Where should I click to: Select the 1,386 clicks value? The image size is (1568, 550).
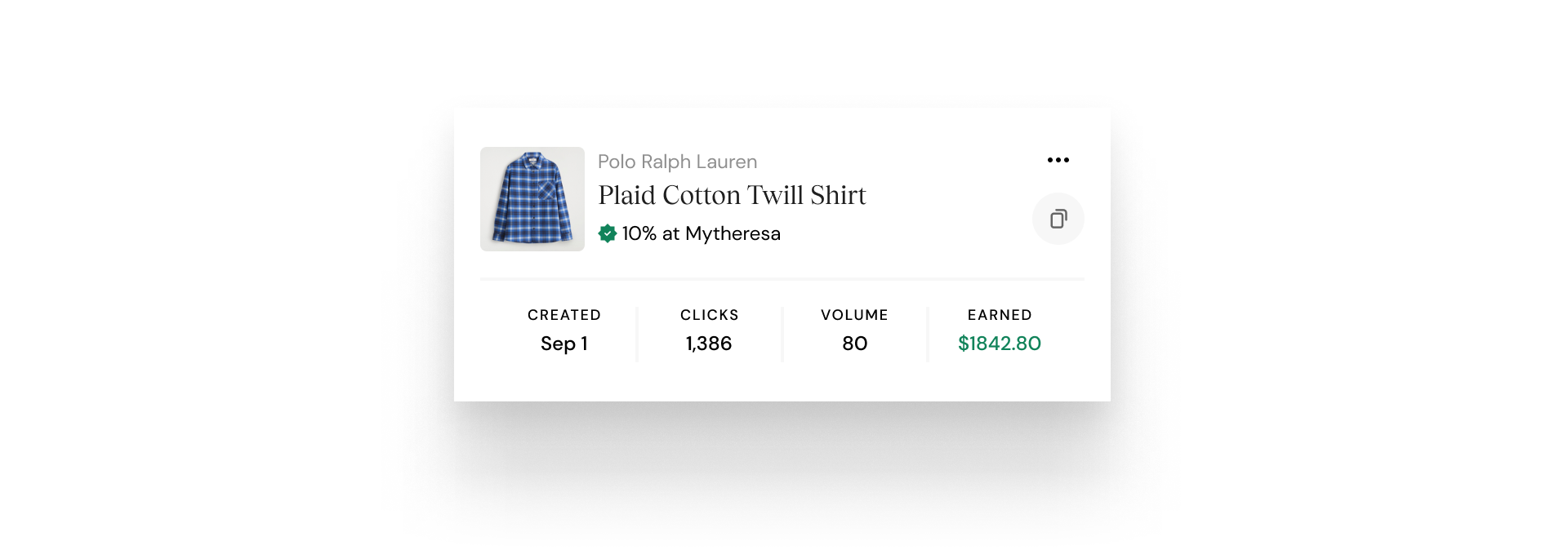tap(709, 344)
